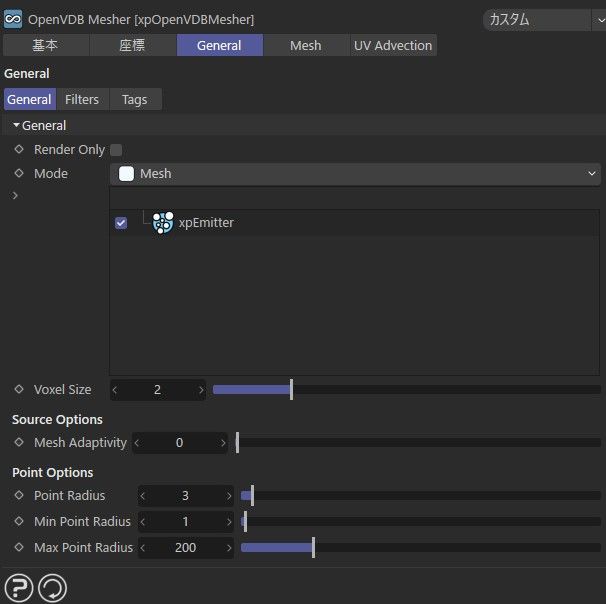606x604 pixels.
Task: Click the Voxel Size slider handle
Action: tap(291, 390)
